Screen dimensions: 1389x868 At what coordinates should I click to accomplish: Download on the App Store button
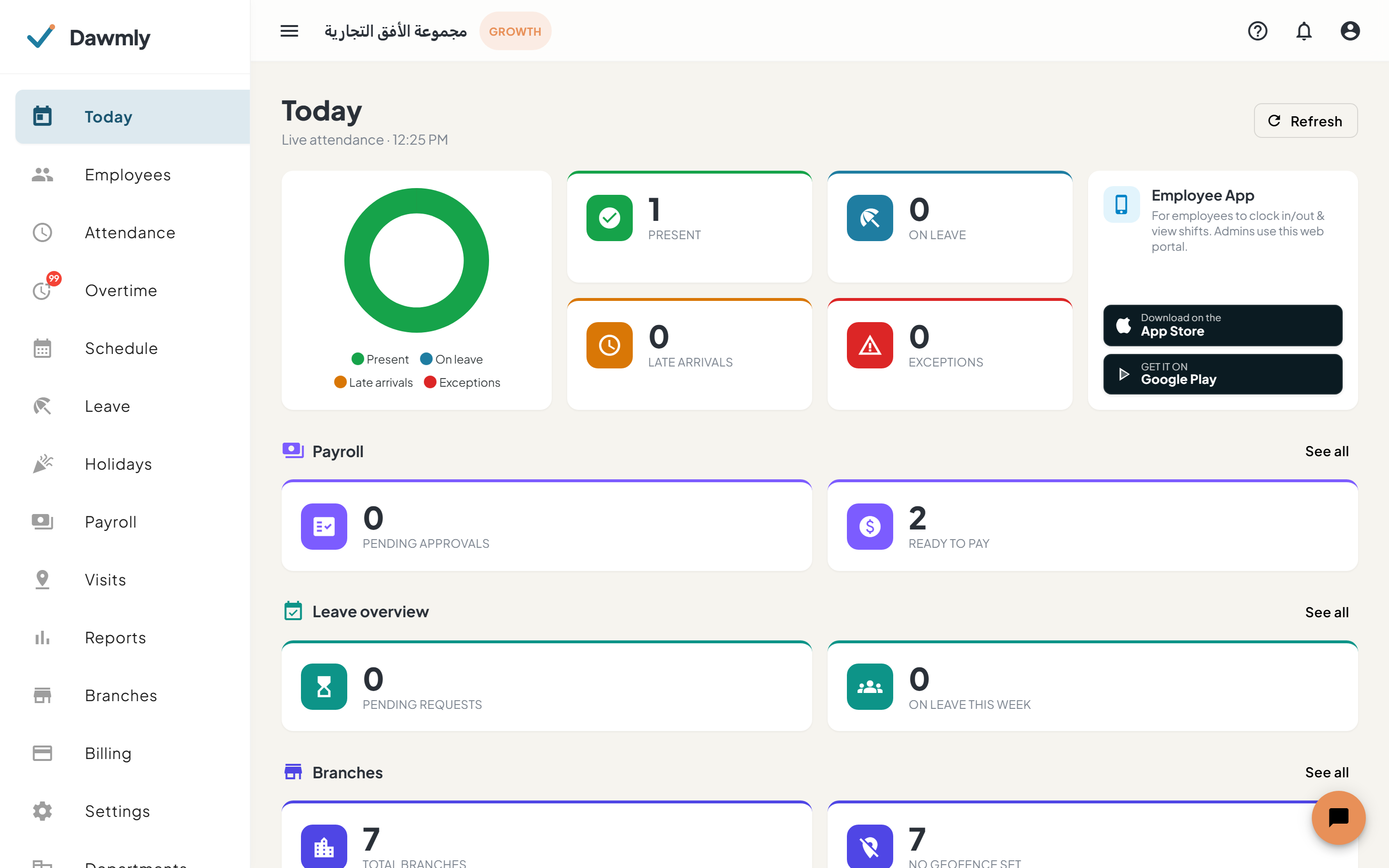(x=1223, y=325)
